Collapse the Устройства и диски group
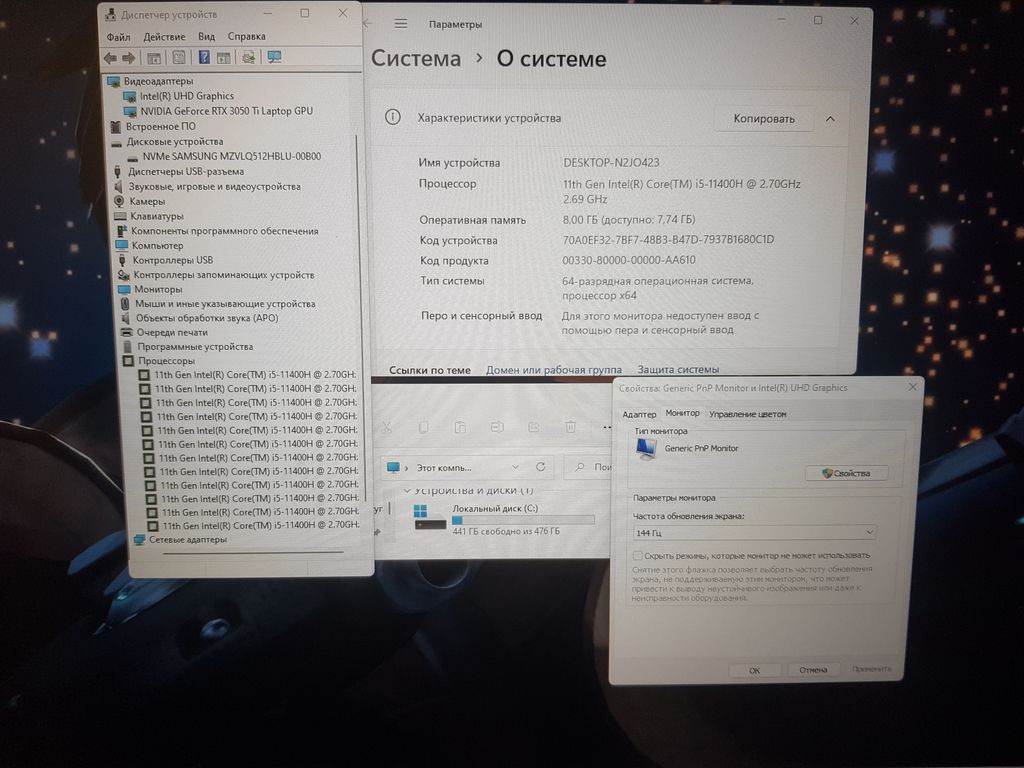This screenshot has height=768, width=1024. (x=407, y=491)
